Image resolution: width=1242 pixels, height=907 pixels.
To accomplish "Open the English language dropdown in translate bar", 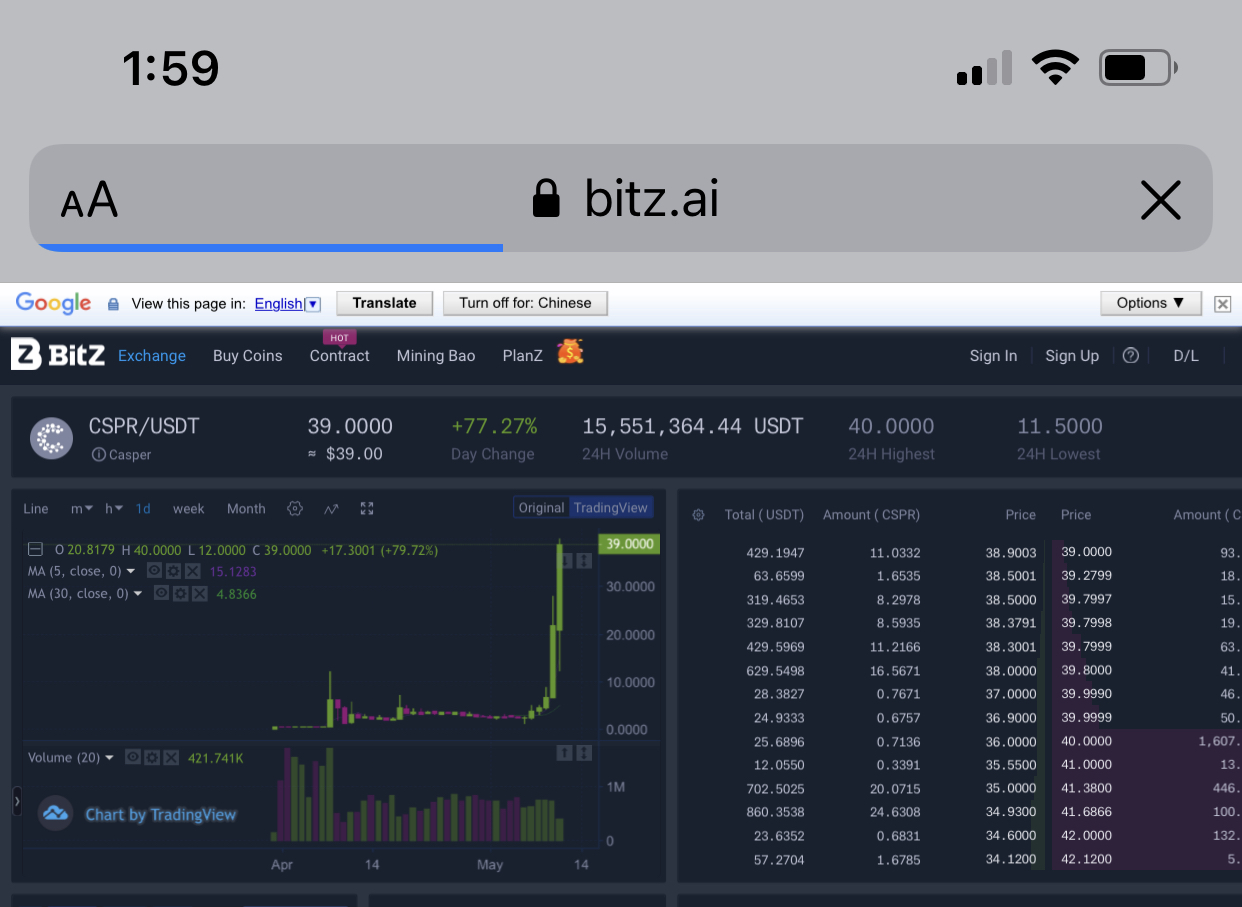I will pyautogui.click(x=287, y=303).
